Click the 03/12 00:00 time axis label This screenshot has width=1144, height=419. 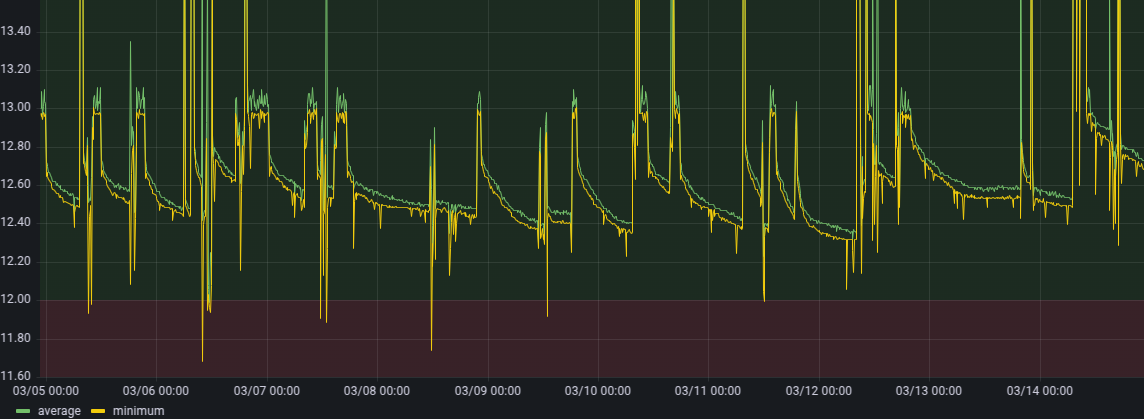(x=819, y=390)
